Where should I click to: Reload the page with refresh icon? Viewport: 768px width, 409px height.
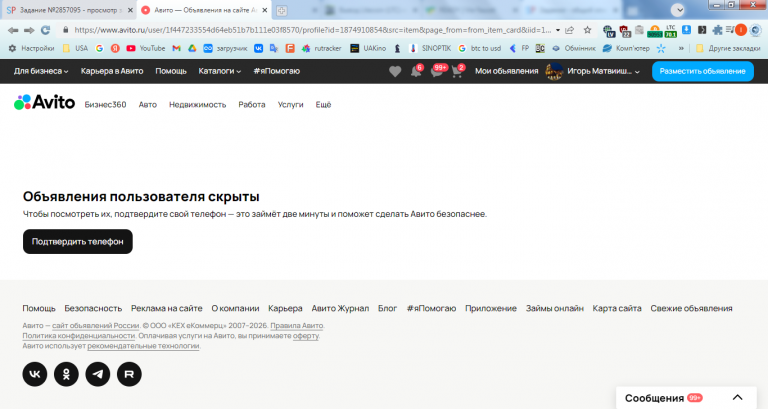click(46, 30)
